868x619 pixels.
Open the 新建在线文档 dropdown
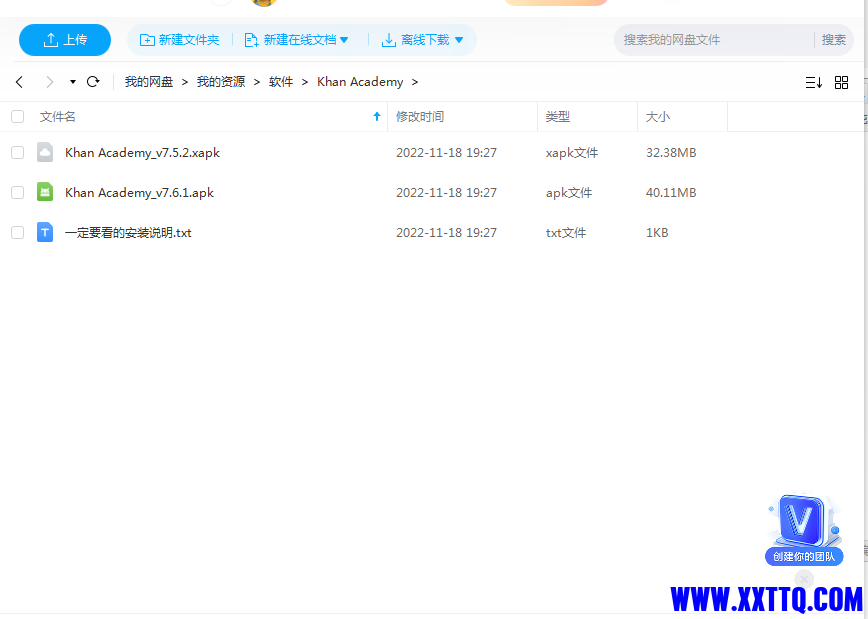click(x=296, y=40)
